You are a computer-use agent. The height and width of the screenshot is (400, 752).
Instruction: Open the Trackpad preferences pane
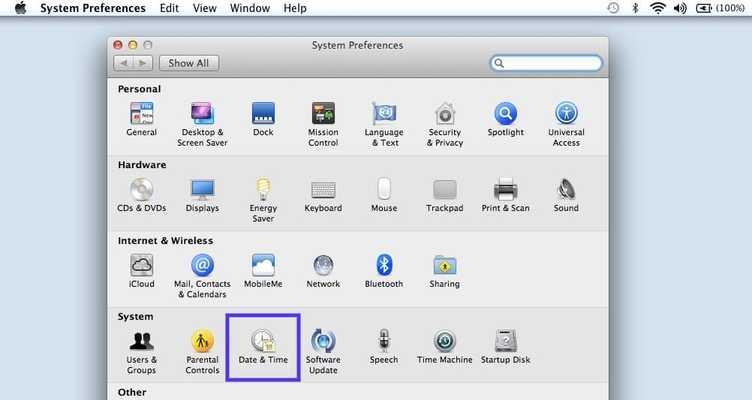[x=445, y=195]
